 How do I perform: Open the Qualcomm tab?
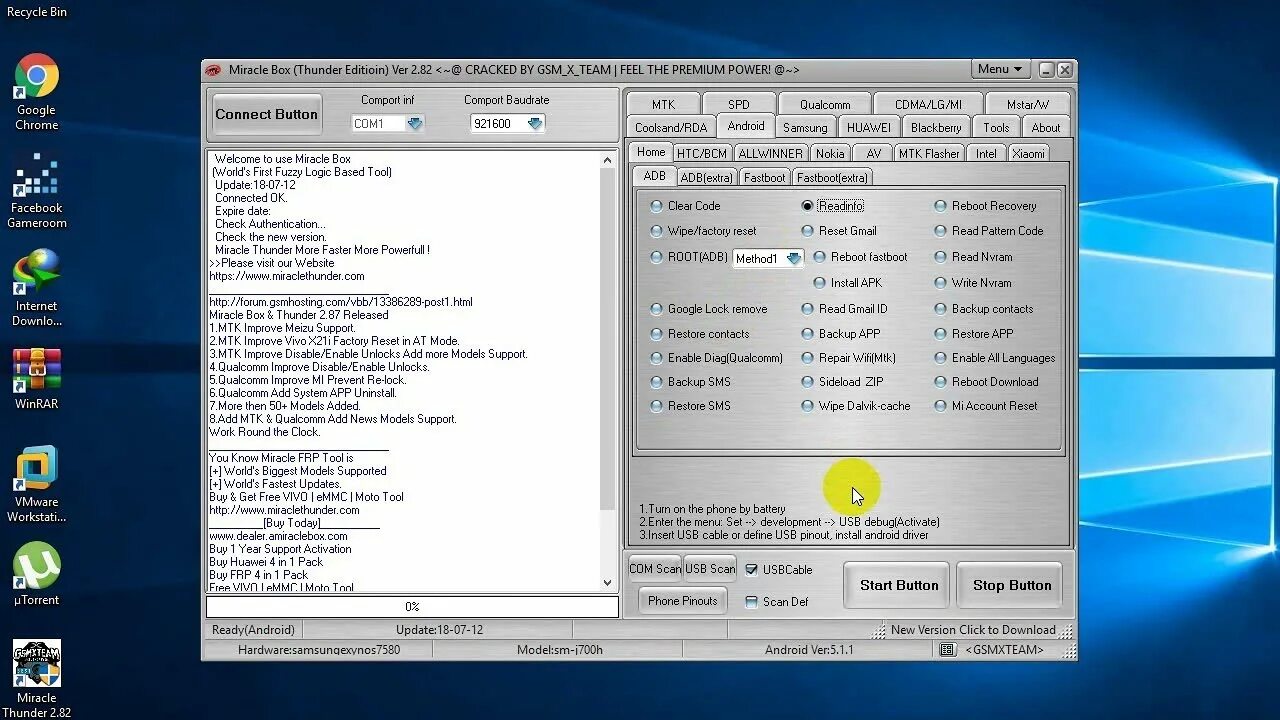coord(825,104)
